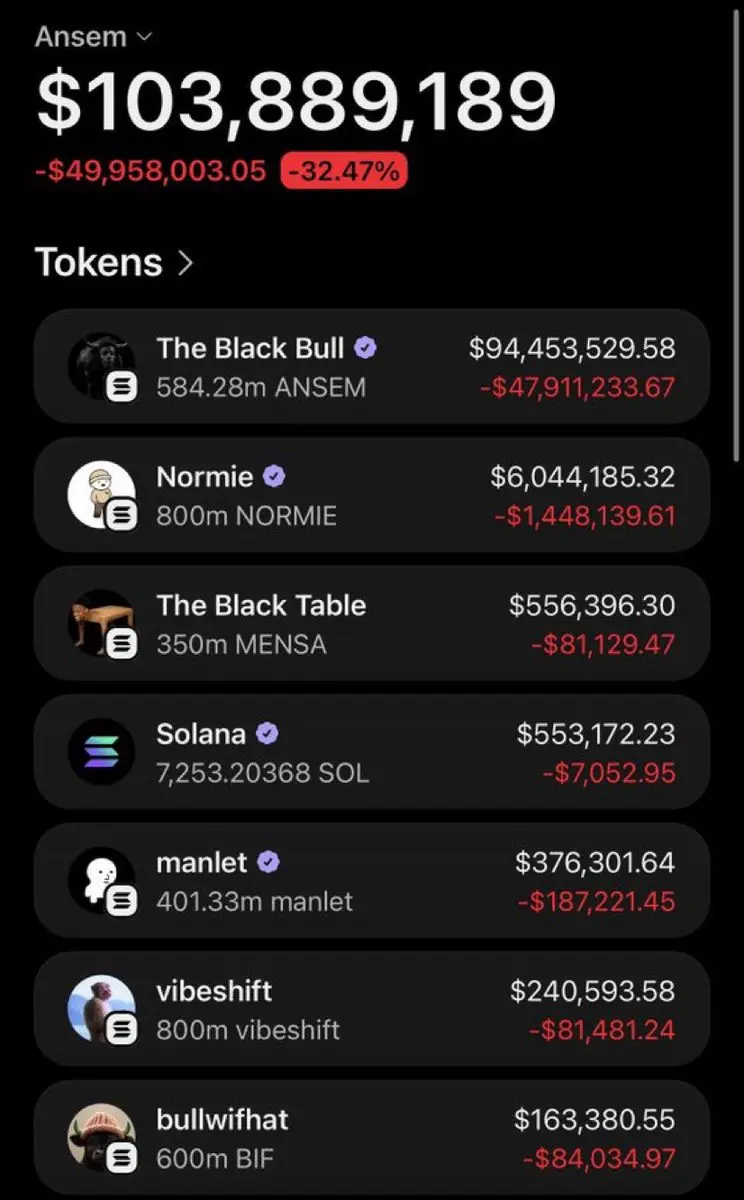
Task: Open the 584.28m ANSEM token row
Action: [372, 366]
